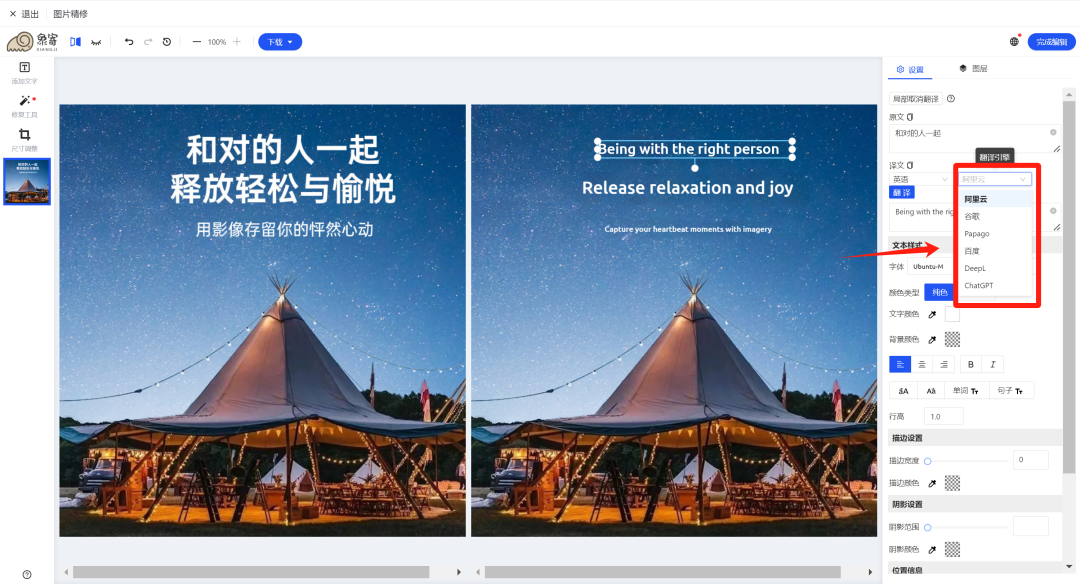The height and width of the screenshot is (584, 1080).
Task: Expand the 下载 download dropdown button
Action: click(x=280, y=42)
